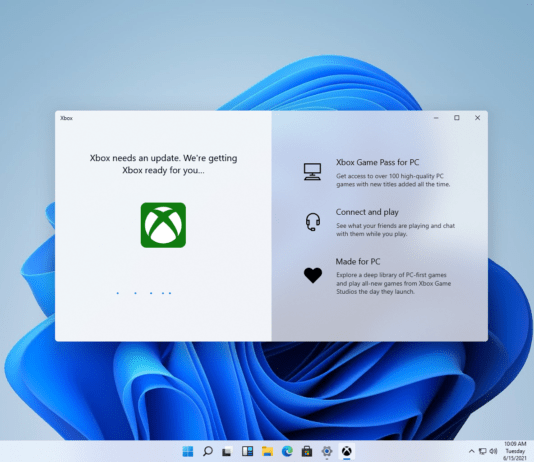Screen dimensions: 534x462
Task: Open Settings from the taskbar
Action: (x=327, y=451)
